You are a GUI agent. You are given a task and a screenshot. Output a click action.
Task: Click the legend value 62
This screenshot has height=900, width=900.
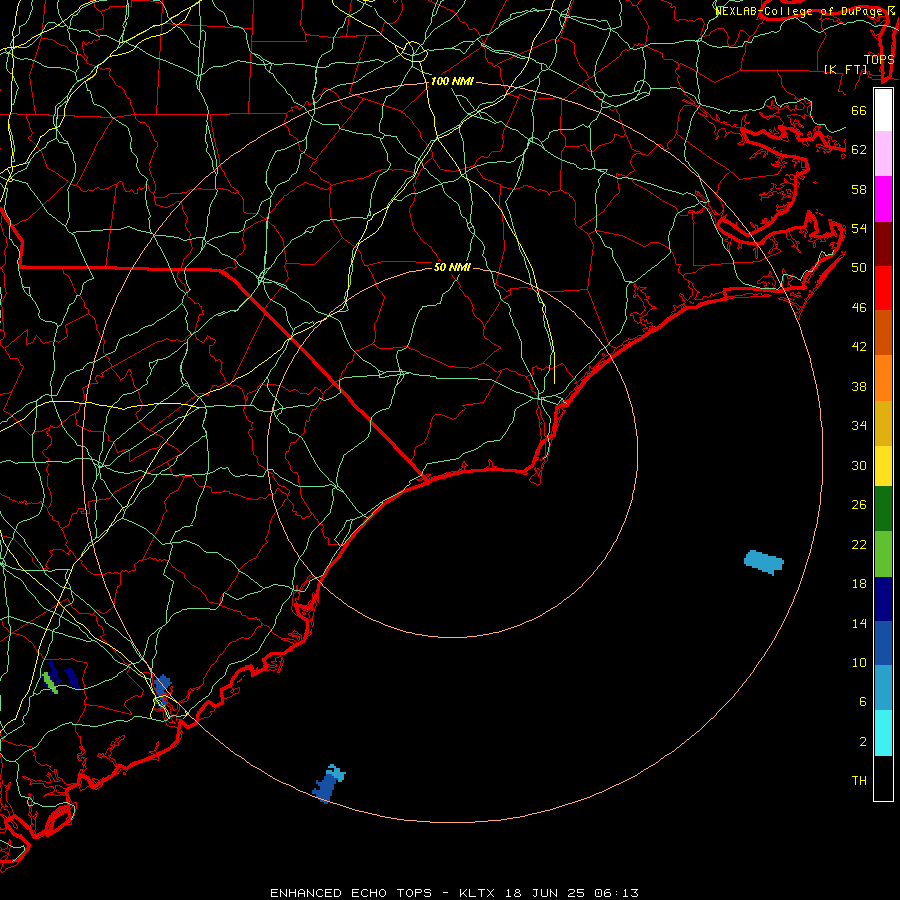[x=859, y=150]
